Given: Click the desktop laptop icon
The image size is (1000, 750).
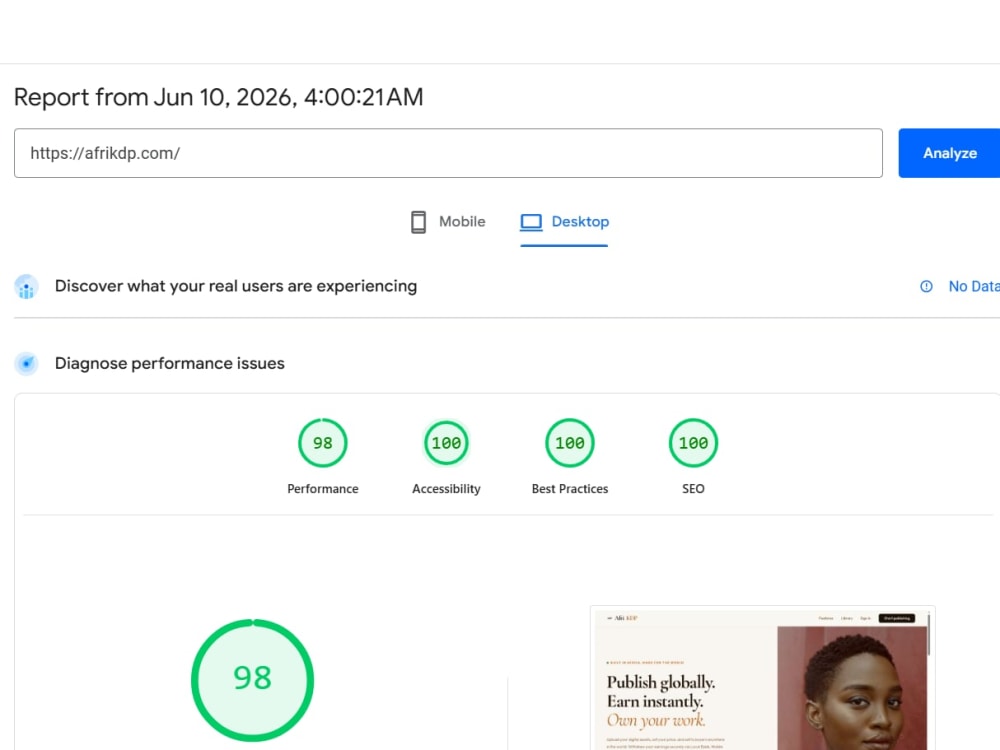Looking at the screenshot, I should click(x=531, y=222).
